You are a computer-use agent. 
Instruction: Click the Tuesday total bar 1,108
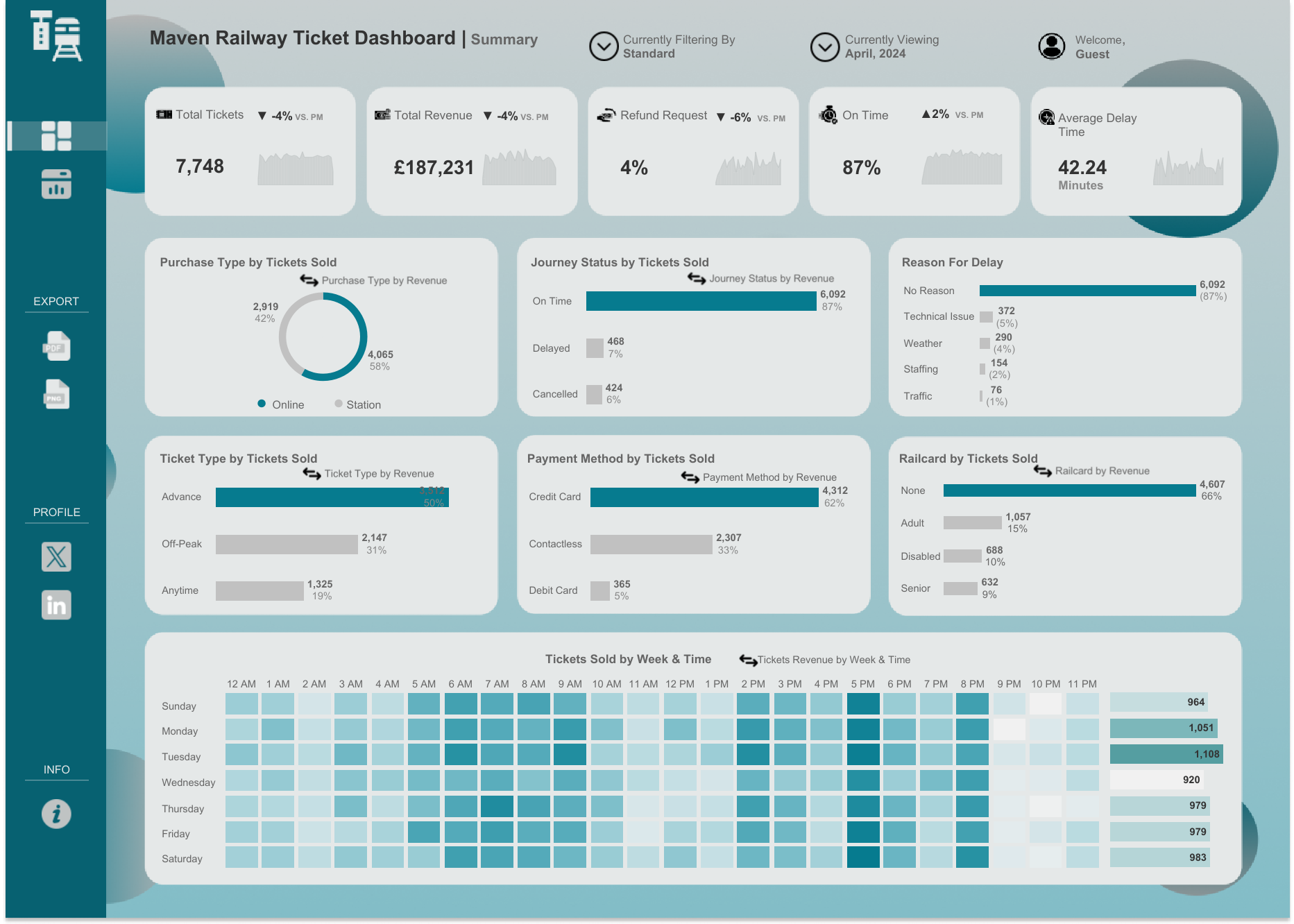[1166, 754]
